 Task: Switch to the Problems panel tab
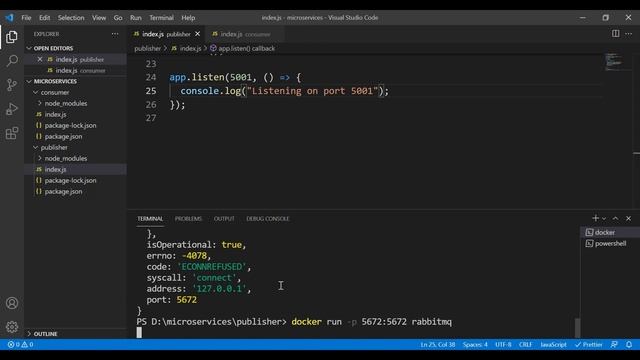[188, 219]
